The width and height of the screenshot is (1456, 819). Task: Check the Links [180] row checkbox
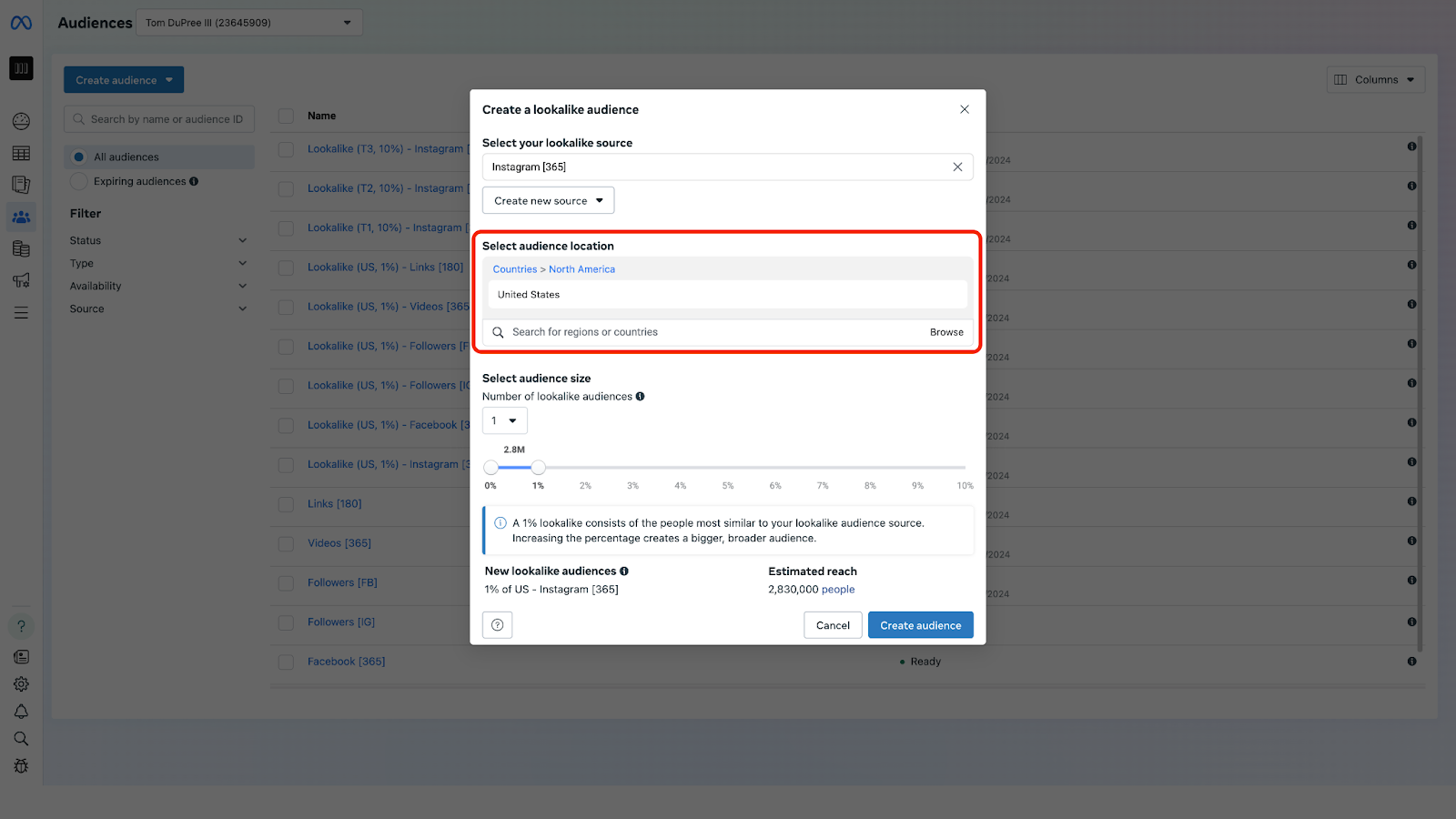pyautogui.click(x=286, y=504)
